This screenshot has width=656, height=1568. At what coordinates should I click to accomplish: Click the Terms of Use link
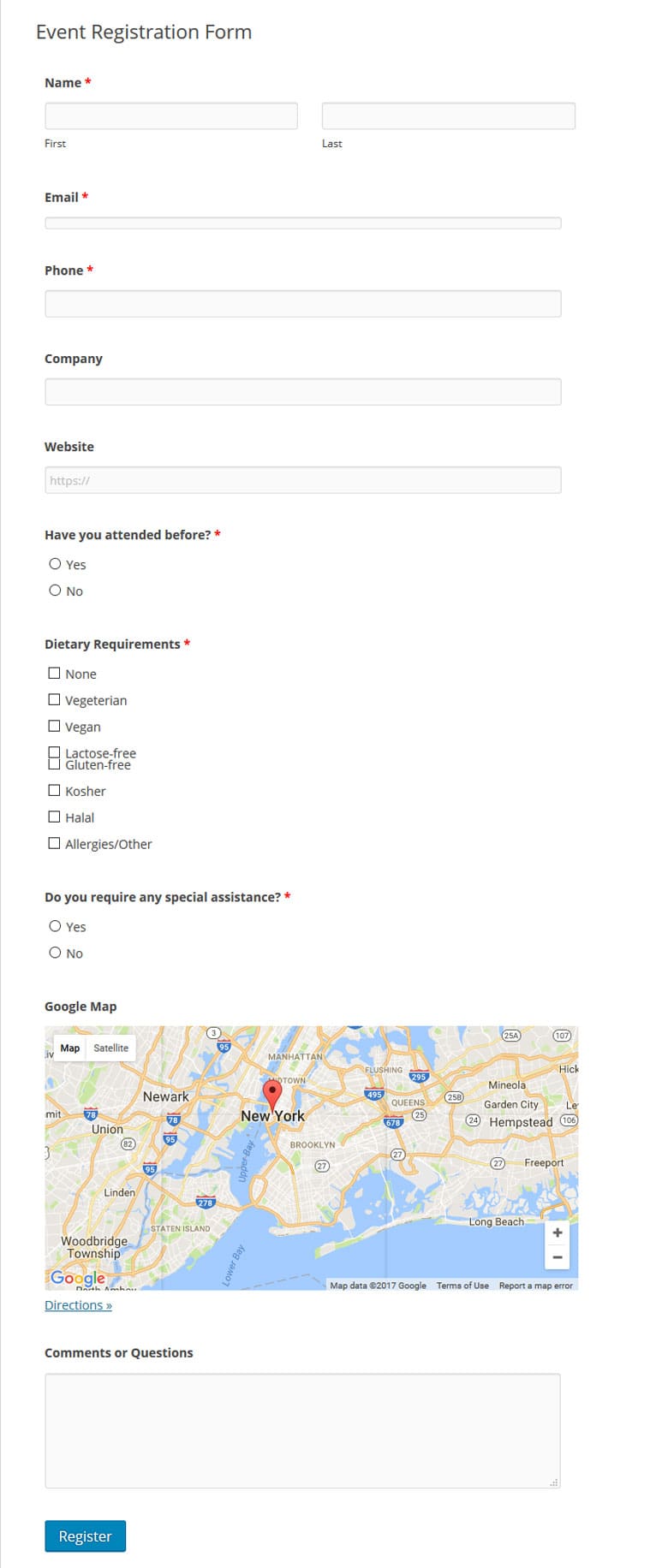[x=462, y=1285]
